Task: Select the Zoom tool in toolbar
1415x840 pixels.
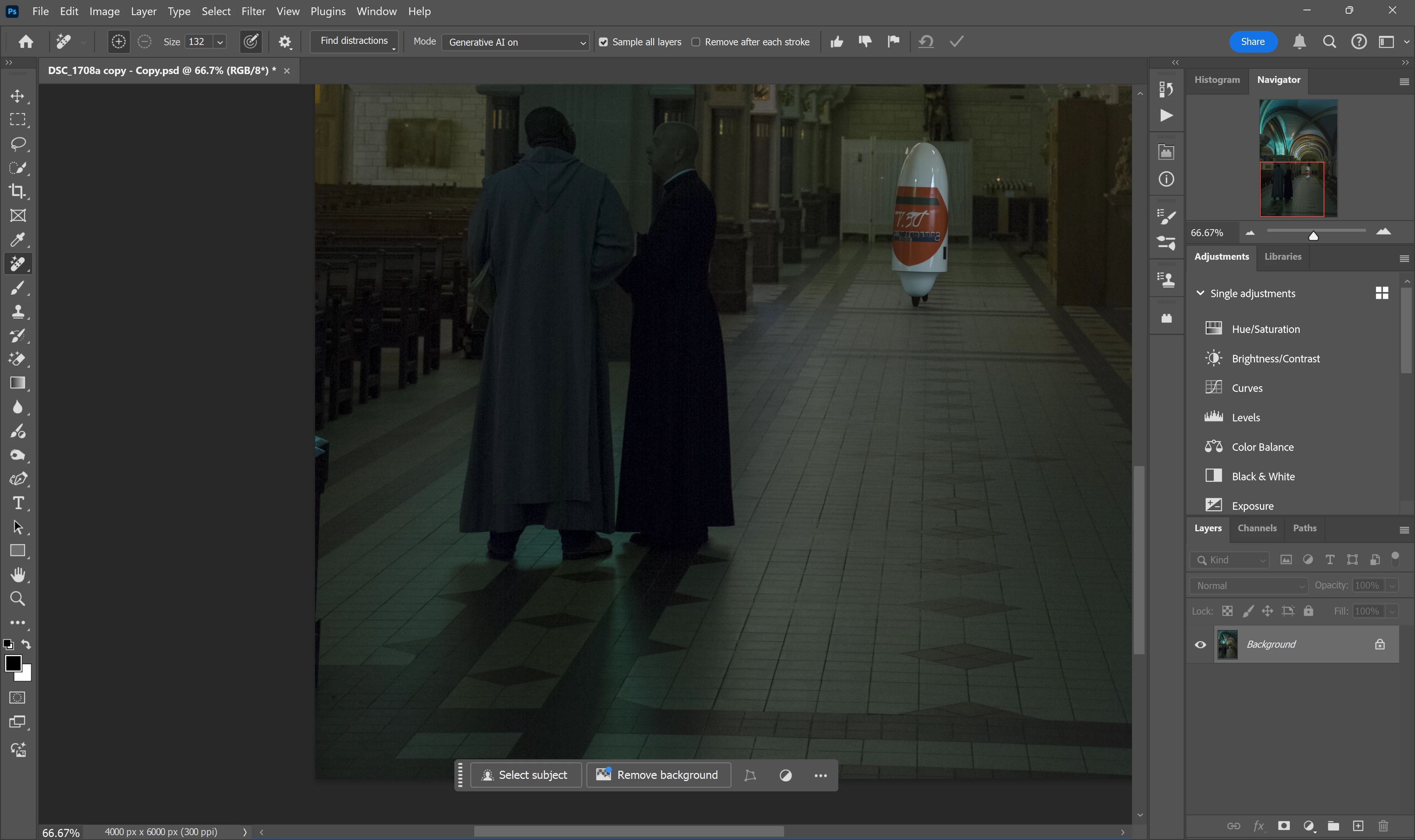Action: click(x=18, y=599)
